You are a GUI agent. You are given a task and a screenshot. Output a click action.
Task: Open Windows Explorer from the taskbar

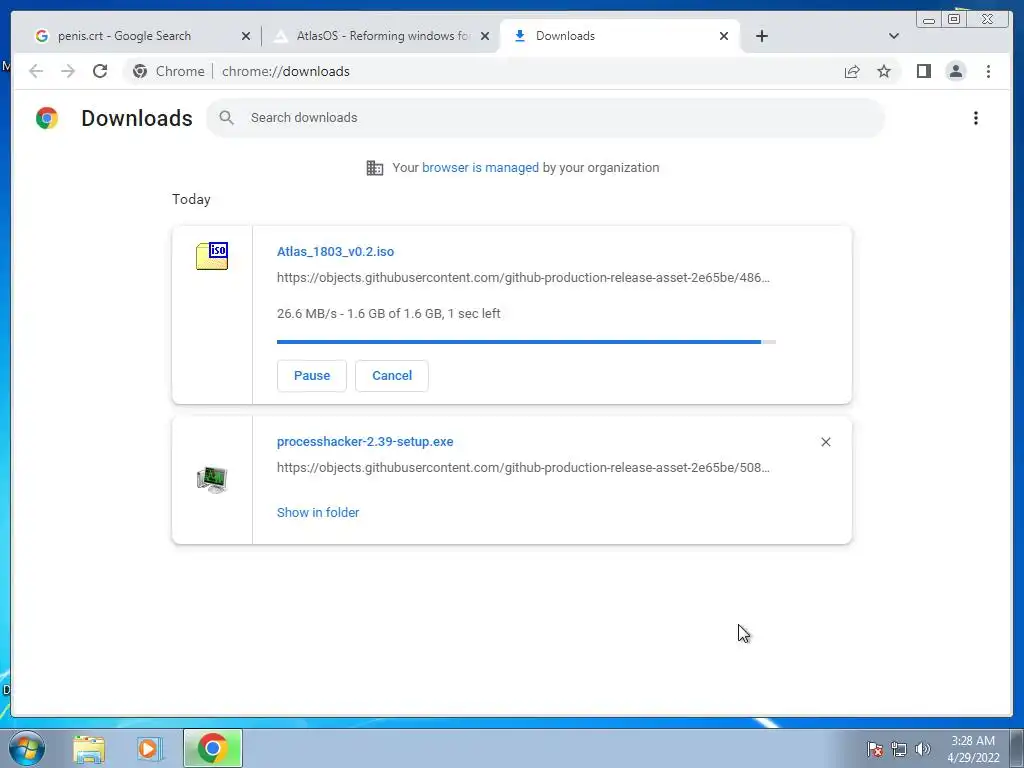(x=89, y=749)
